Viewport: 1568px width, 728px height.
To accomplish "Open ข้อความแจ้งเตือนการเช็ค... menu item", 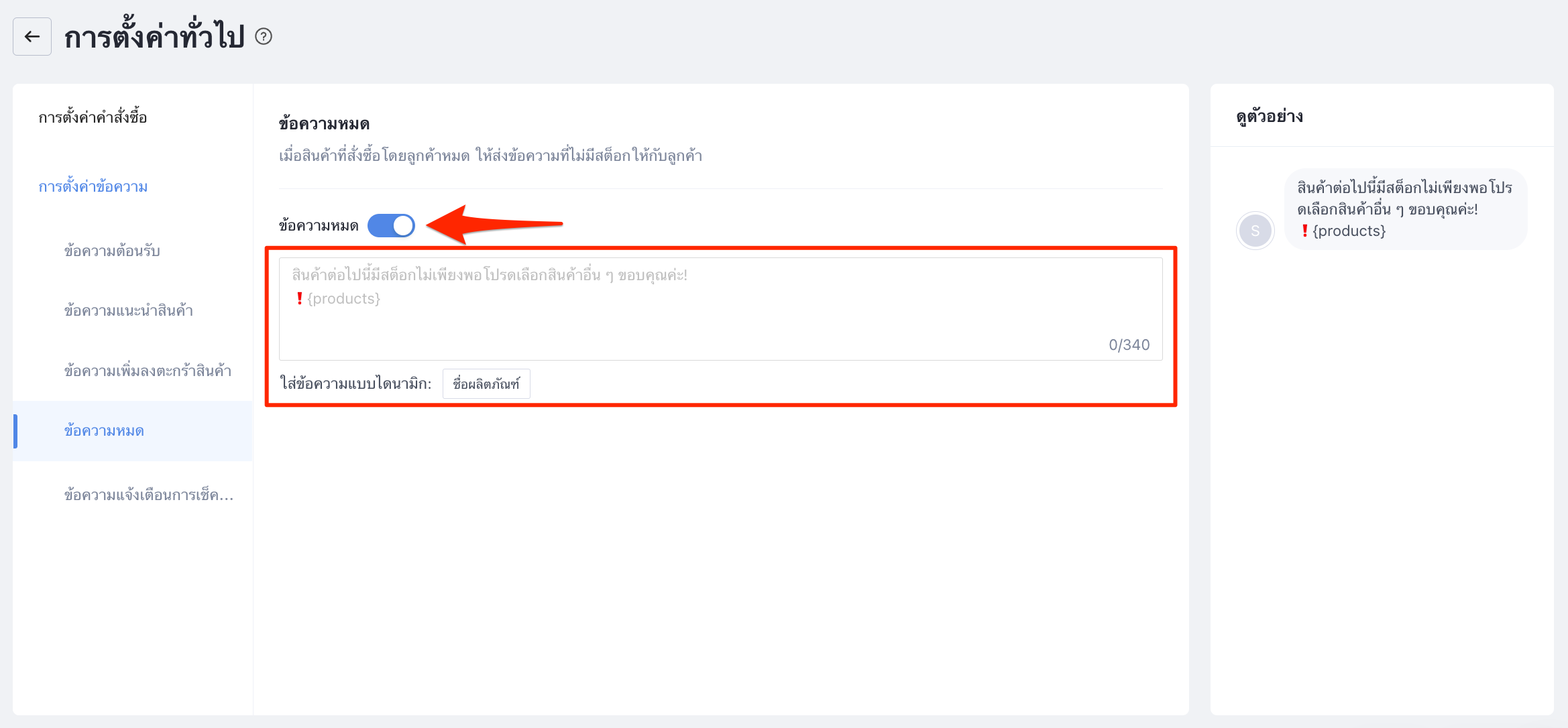I will (149, 495).
